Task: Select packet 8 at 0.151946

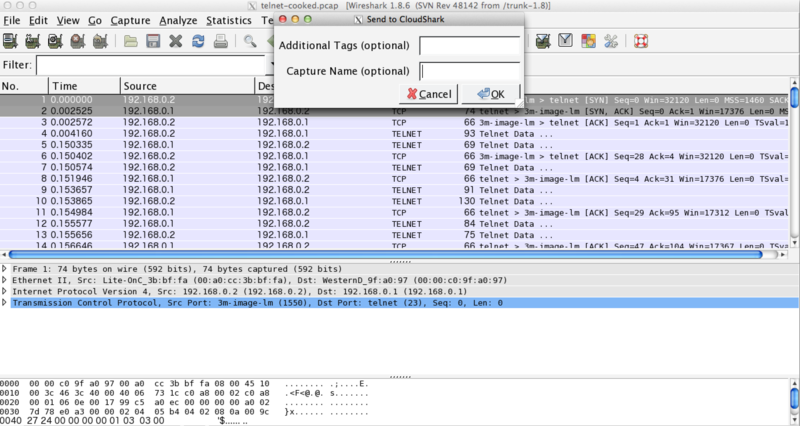Action: point(394,179)
